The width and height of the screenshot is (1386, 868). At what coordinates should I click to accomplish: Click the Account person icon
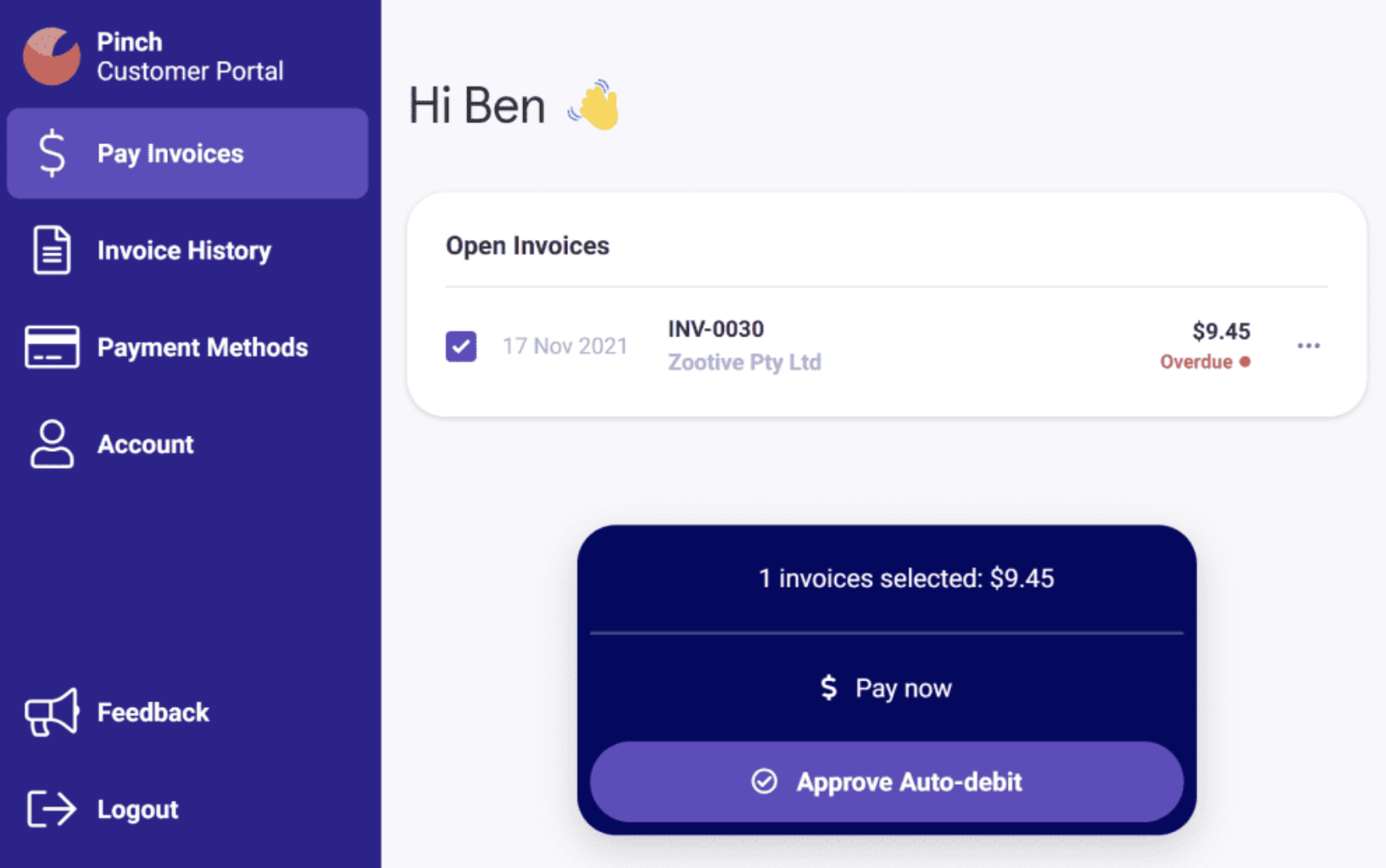[52, 444]
